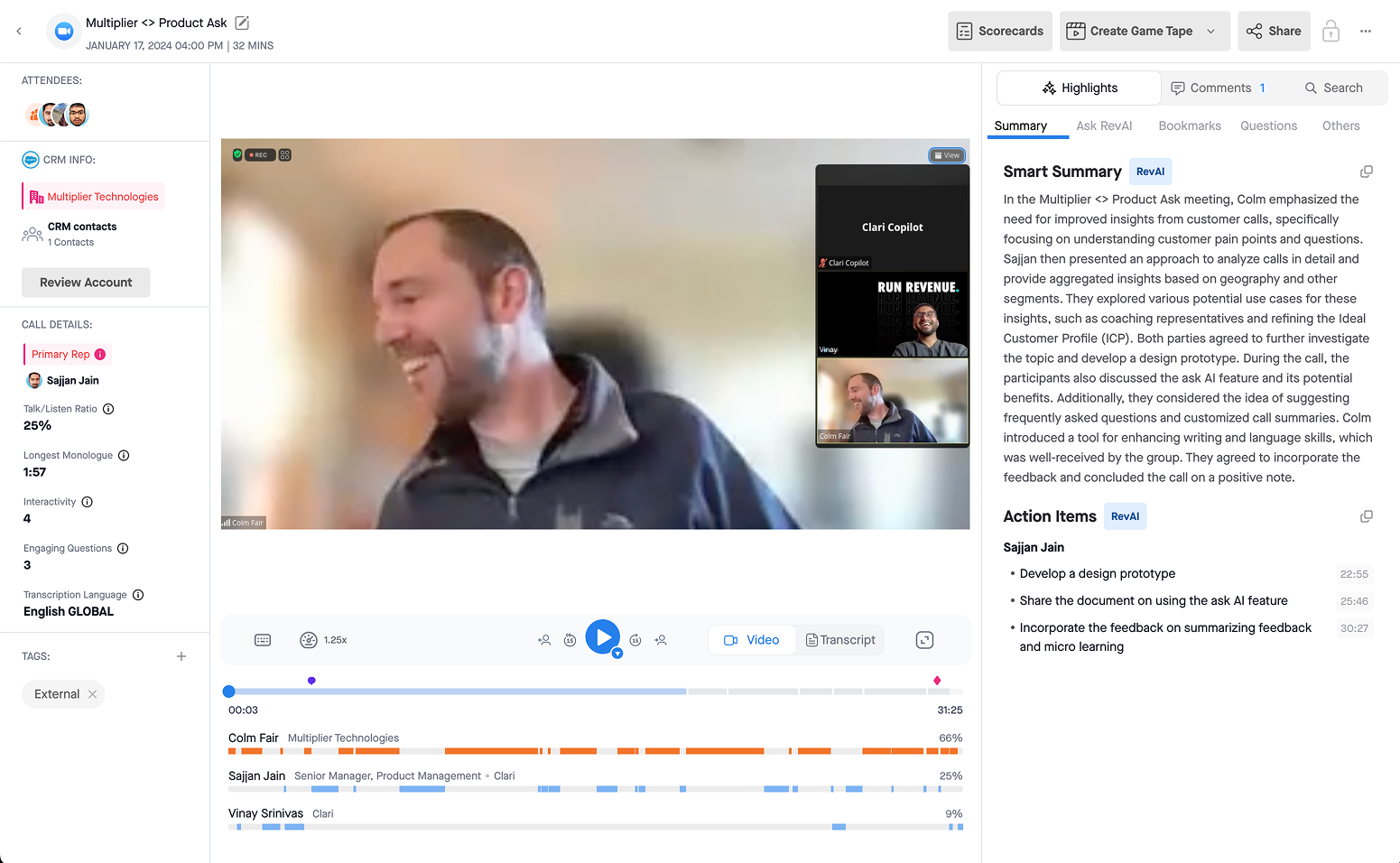This screenshot has width=1400, height=863.
Task: Select the Bookmarks sub-tab
Action: 1190,125
